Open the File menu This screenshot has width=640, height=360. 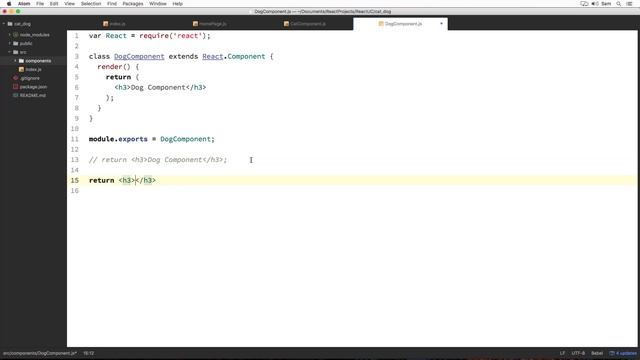(x=40, y=4)
